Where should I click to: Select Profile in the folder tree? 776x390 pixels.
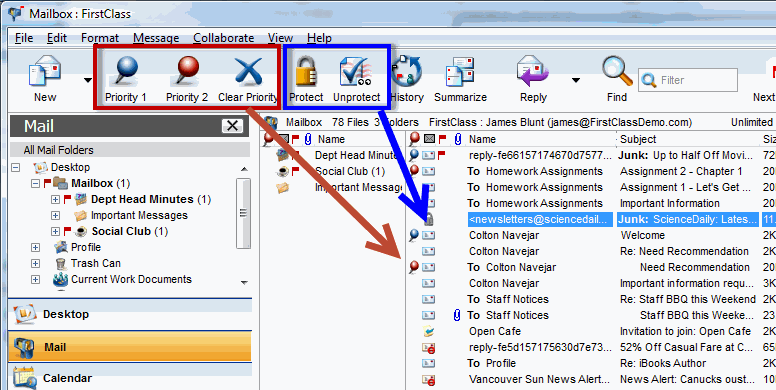point(86,247)
